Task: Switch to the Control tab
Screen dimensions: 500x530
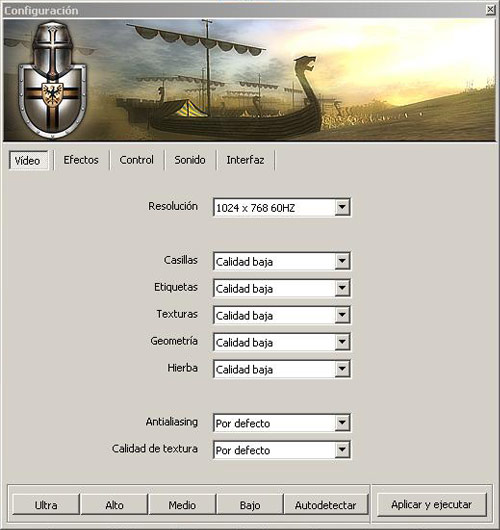Action: point(137,160)
